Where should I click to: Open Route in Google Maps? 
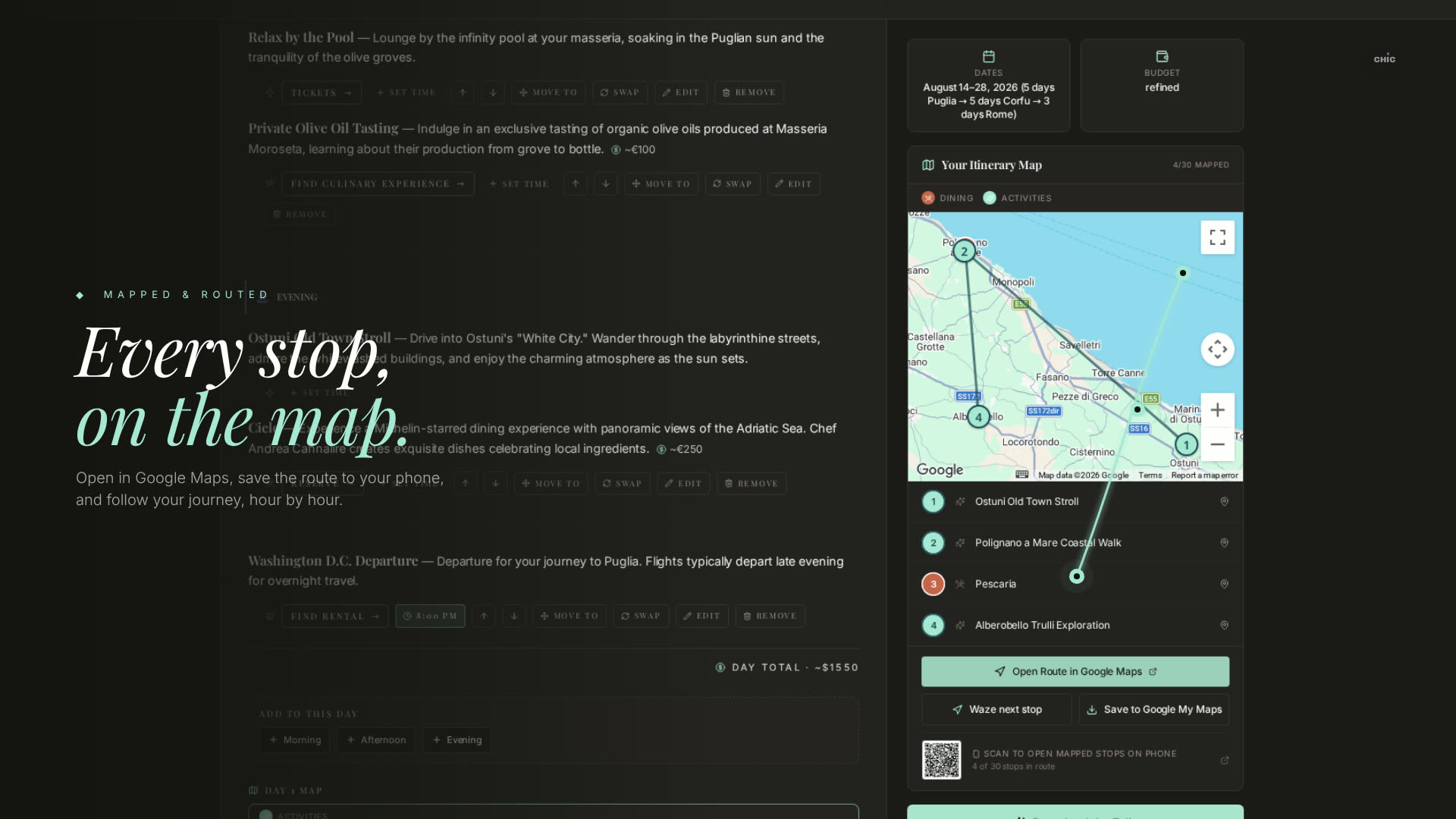point(1075,672)
